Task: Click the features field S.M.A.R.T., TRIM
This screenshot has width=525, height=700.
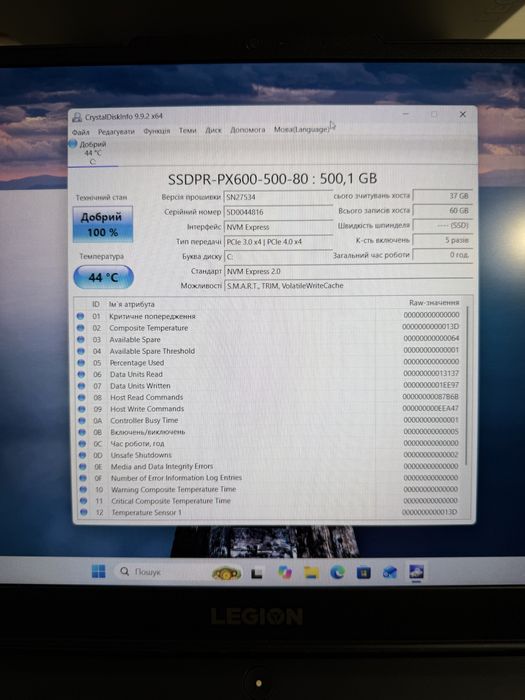Action: [348, 285]
